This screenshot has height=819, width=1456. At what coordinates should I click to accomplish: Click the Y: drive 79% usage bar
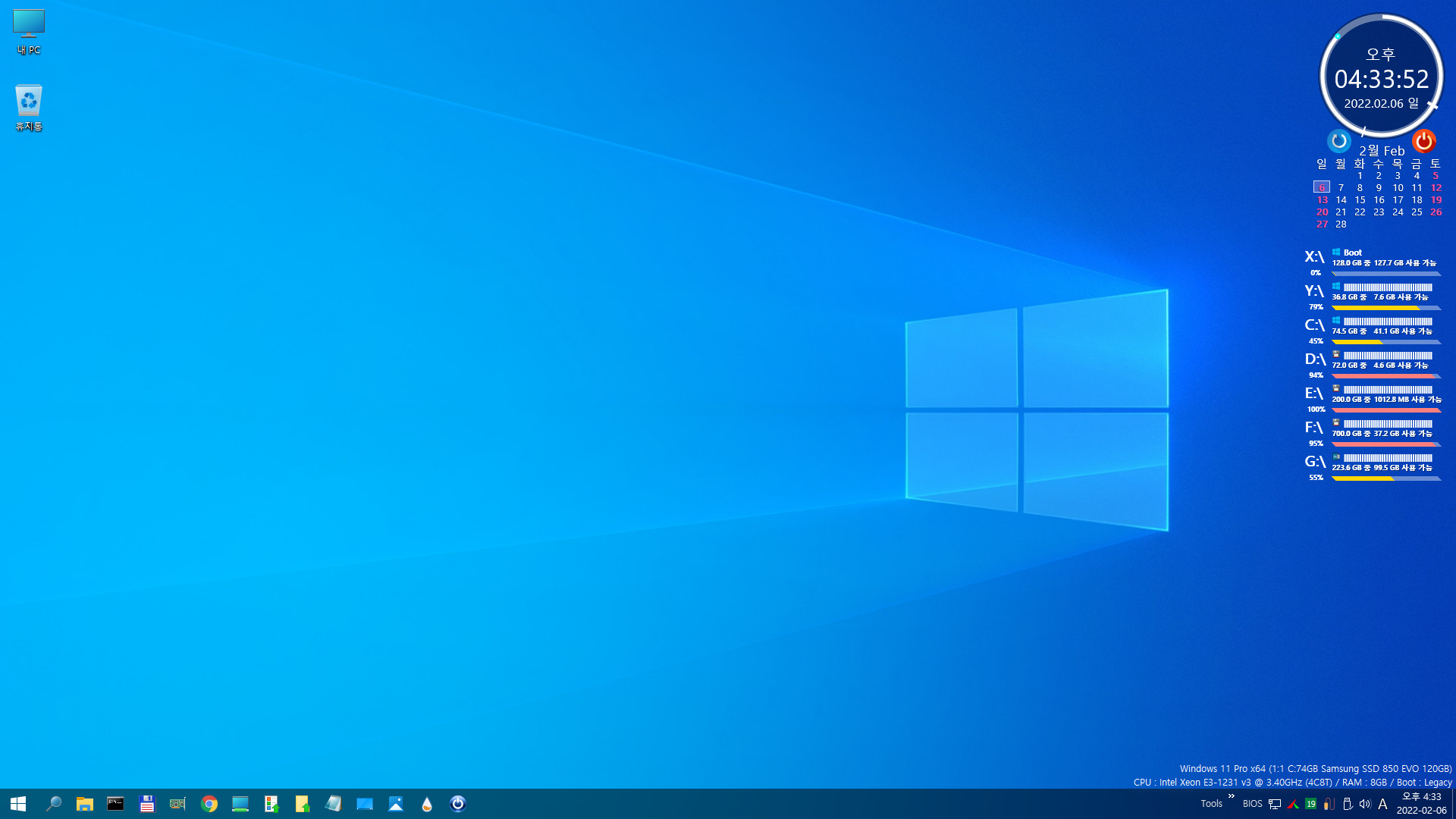(x=1386, y=308)
